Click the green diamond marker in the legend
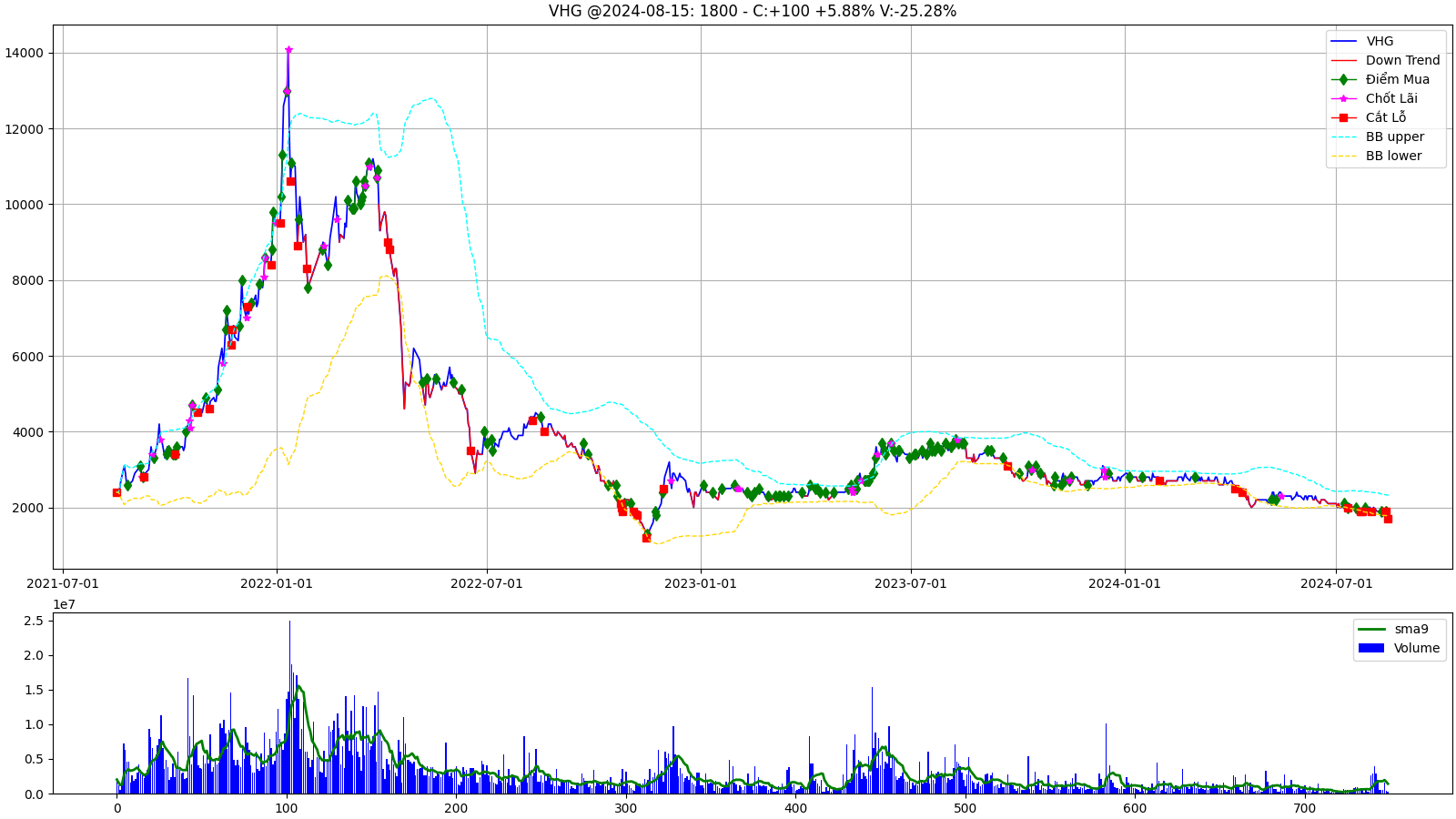Viewport: 1456px width, 819px height. tap(1343, 79)
